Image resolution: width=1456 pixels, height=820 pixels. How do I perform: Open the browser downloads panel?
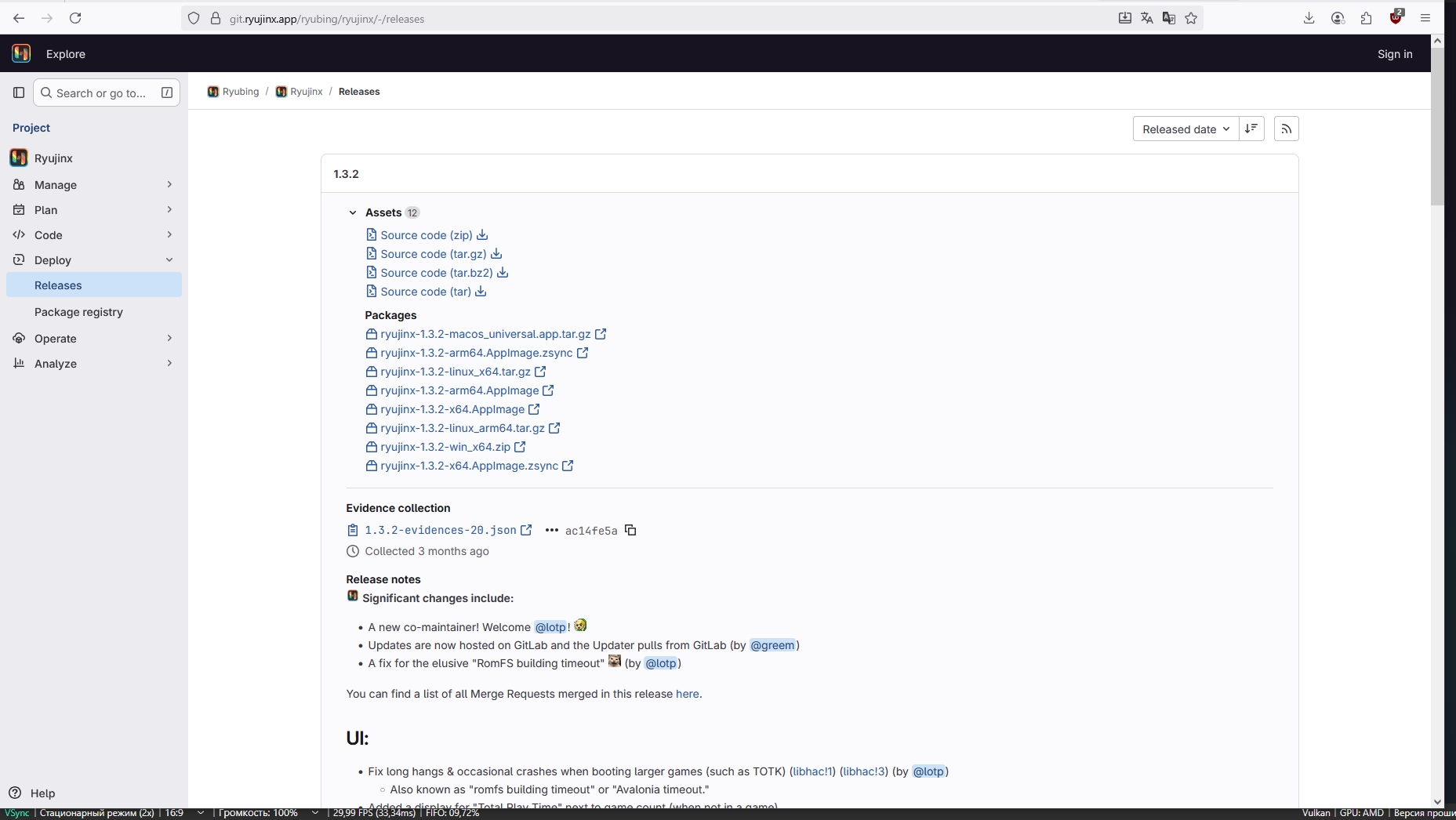click(1309, 18)
